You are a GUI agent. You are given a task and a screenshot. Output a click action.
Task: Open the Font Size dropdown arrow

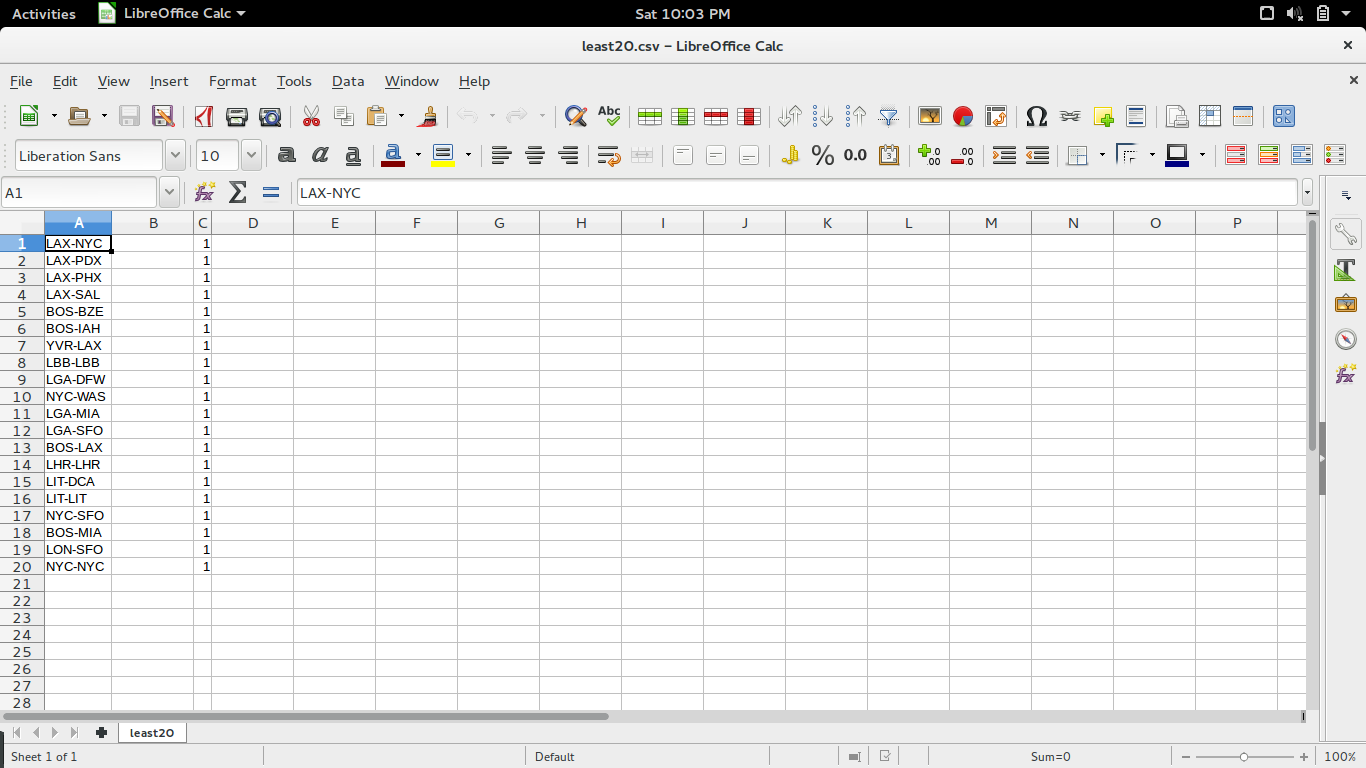click(x=251, y=155)
